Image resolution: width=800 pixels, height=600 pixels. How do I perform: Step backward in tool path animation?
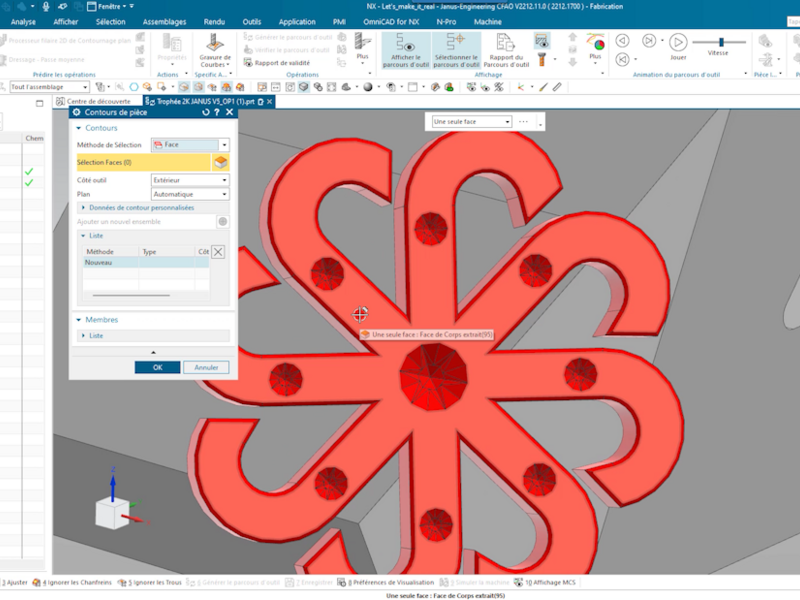coord(622,41)
